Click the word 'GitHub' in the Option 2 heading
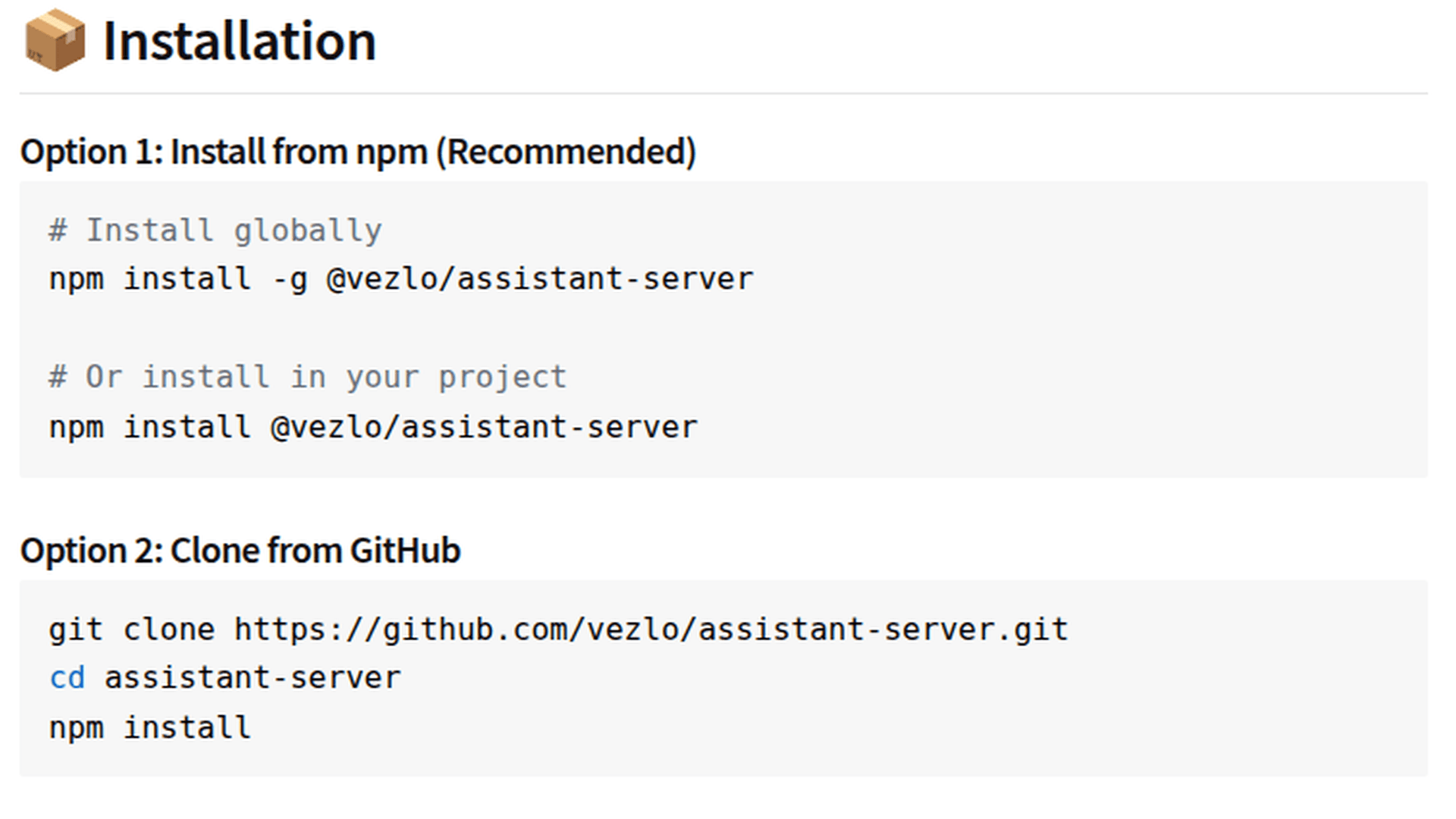Image resolution: width=1456 pixels, height=819 pixels. tap(406, 551)
